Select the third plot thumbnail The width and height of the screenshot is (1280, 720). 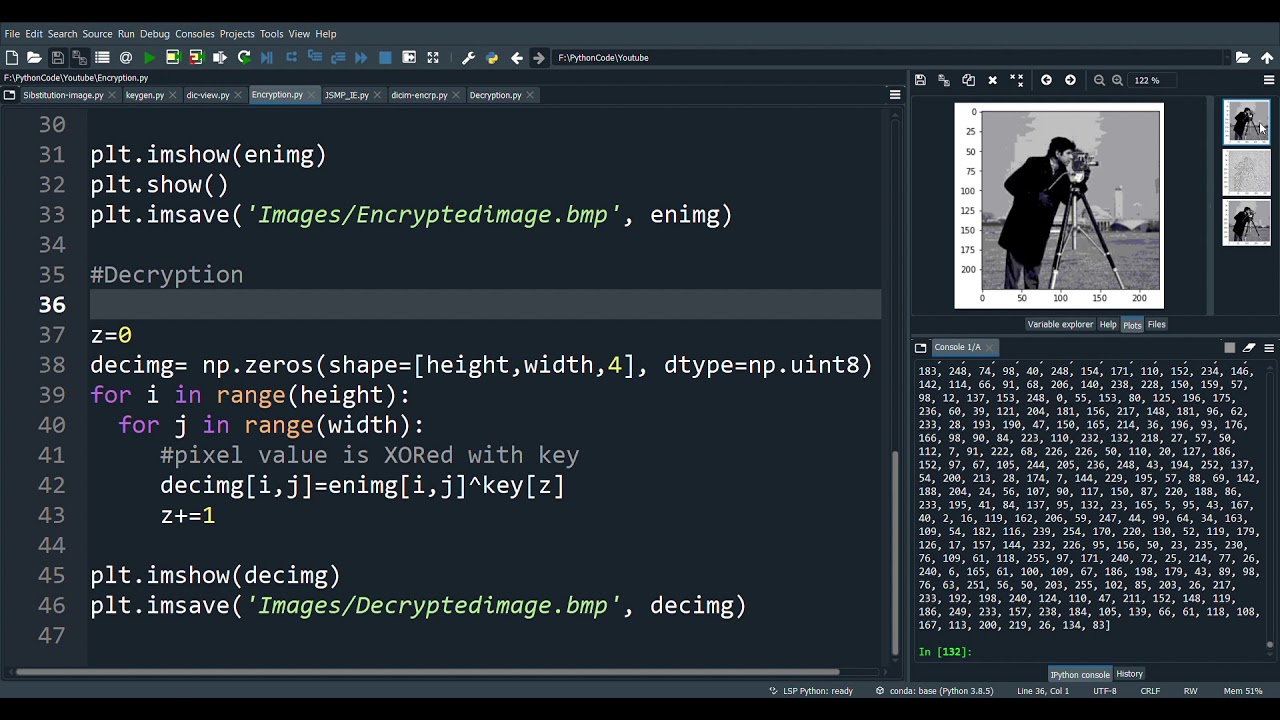point(1246,222)
